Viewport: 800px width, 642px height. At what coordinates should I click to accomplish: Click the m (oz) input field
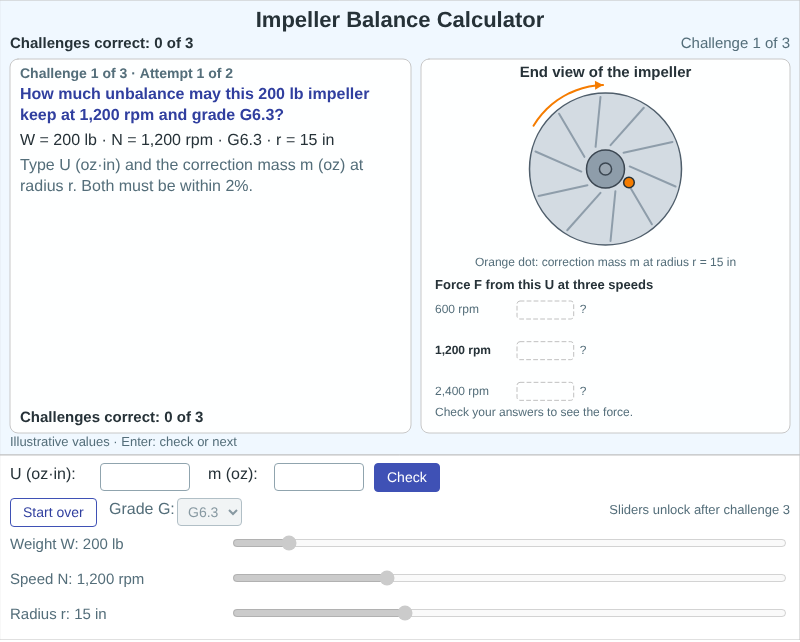pos(319,477)
